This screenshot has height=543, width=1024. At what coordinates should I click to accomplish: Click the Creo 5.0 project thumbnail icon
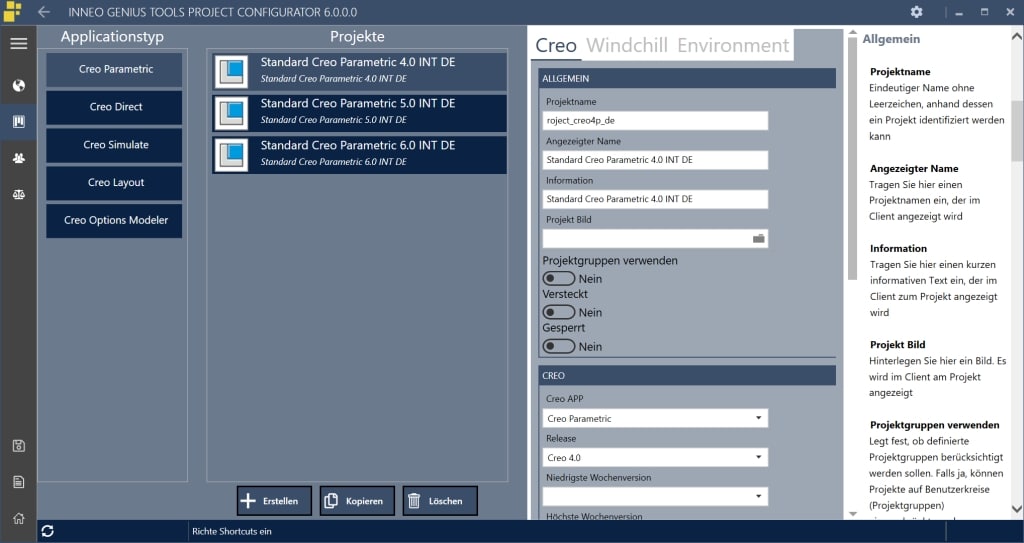pyautogui.click(x=231, y=113)
